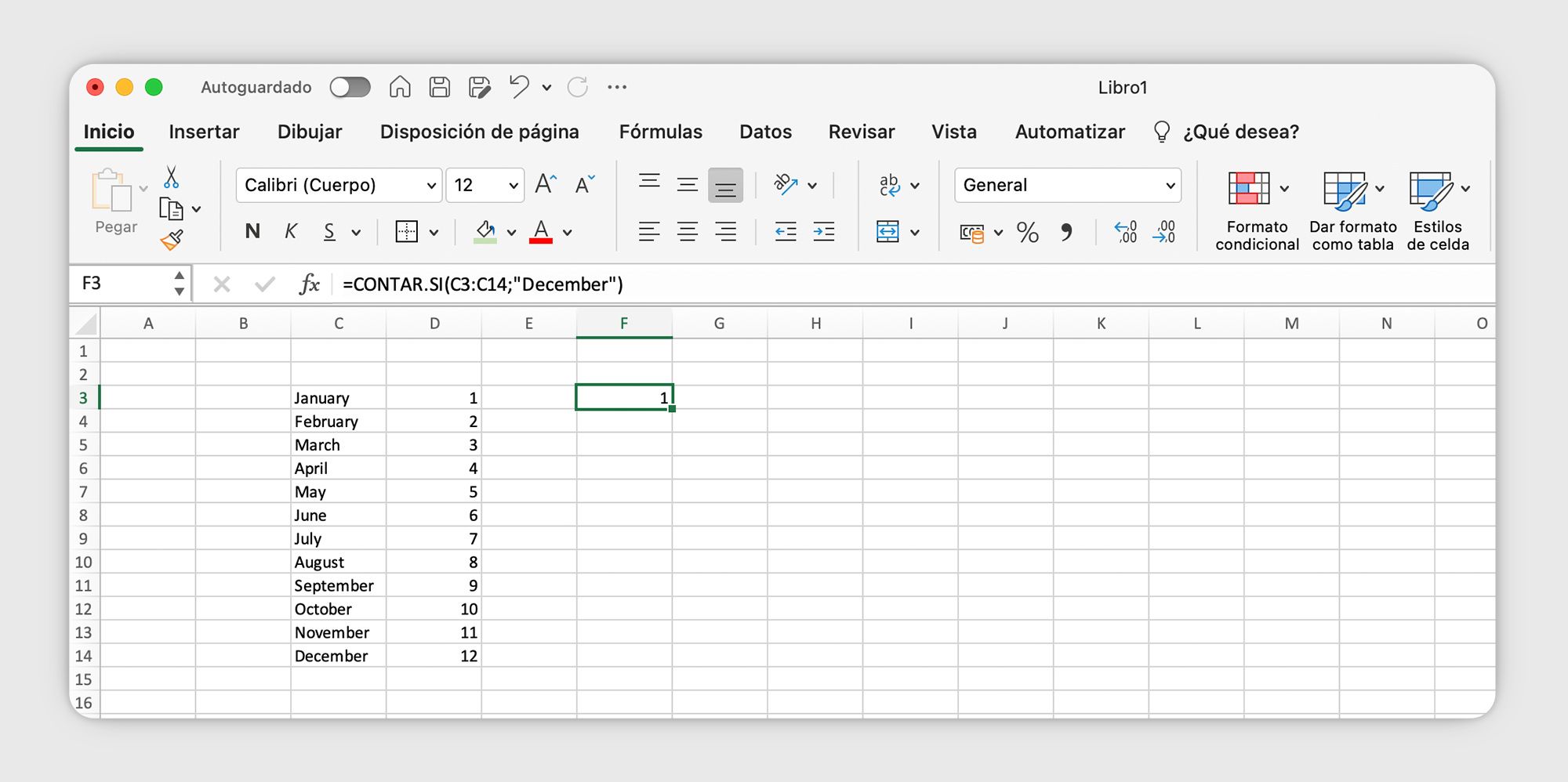Toggle italics with the K button

click(x=291, y=231)
